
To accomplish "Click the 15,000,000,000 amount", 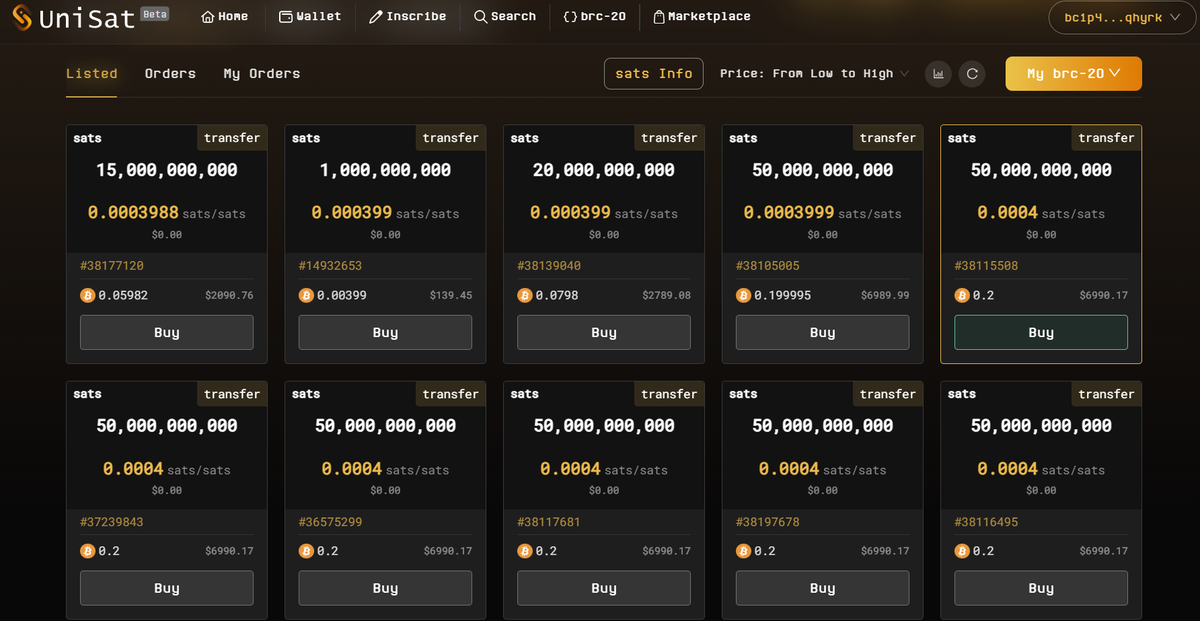I will tap(167, 170).
